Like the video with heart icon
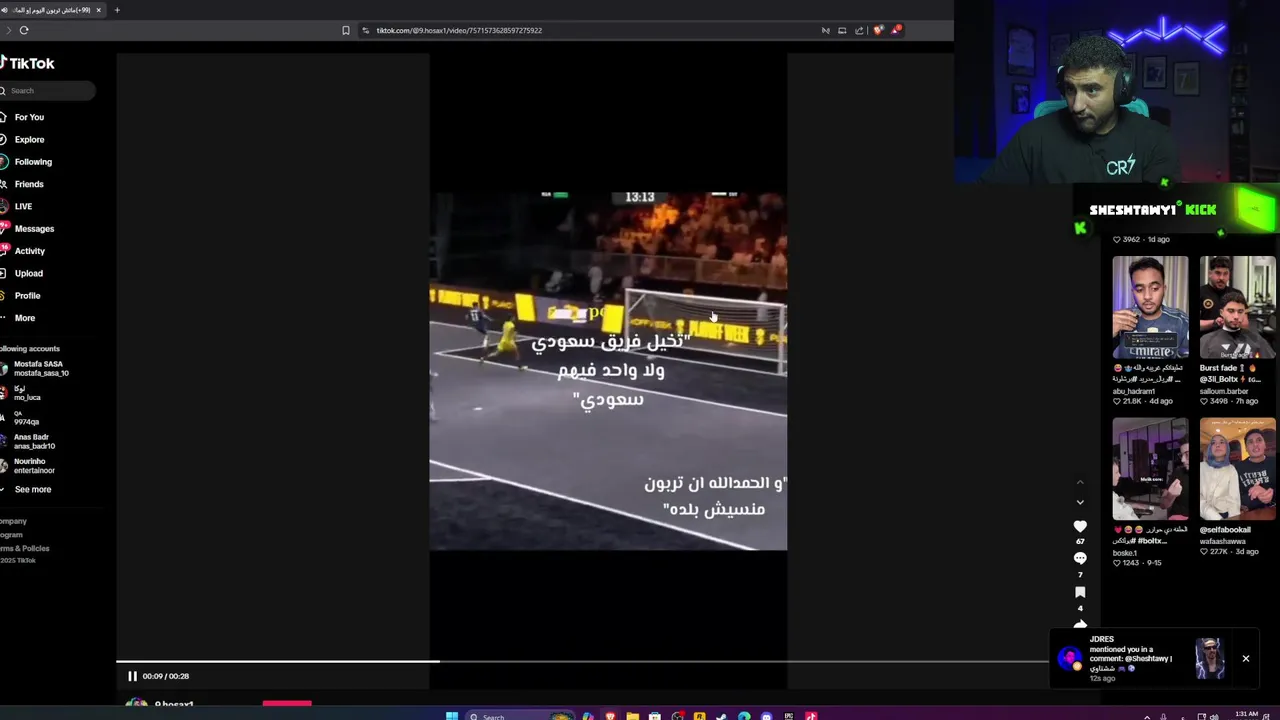 (1080, 526)
